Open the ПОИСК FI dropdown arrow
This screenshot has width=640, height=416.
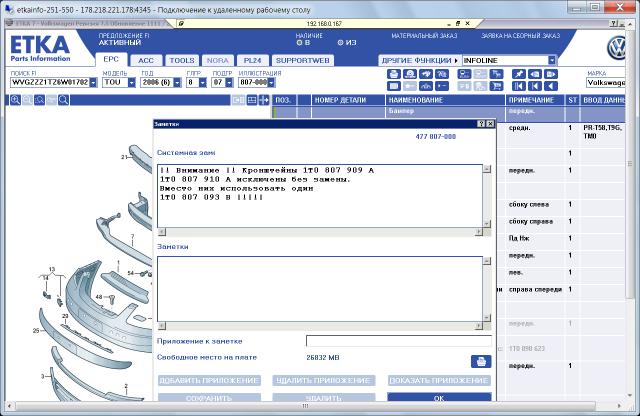coord(93,82)
